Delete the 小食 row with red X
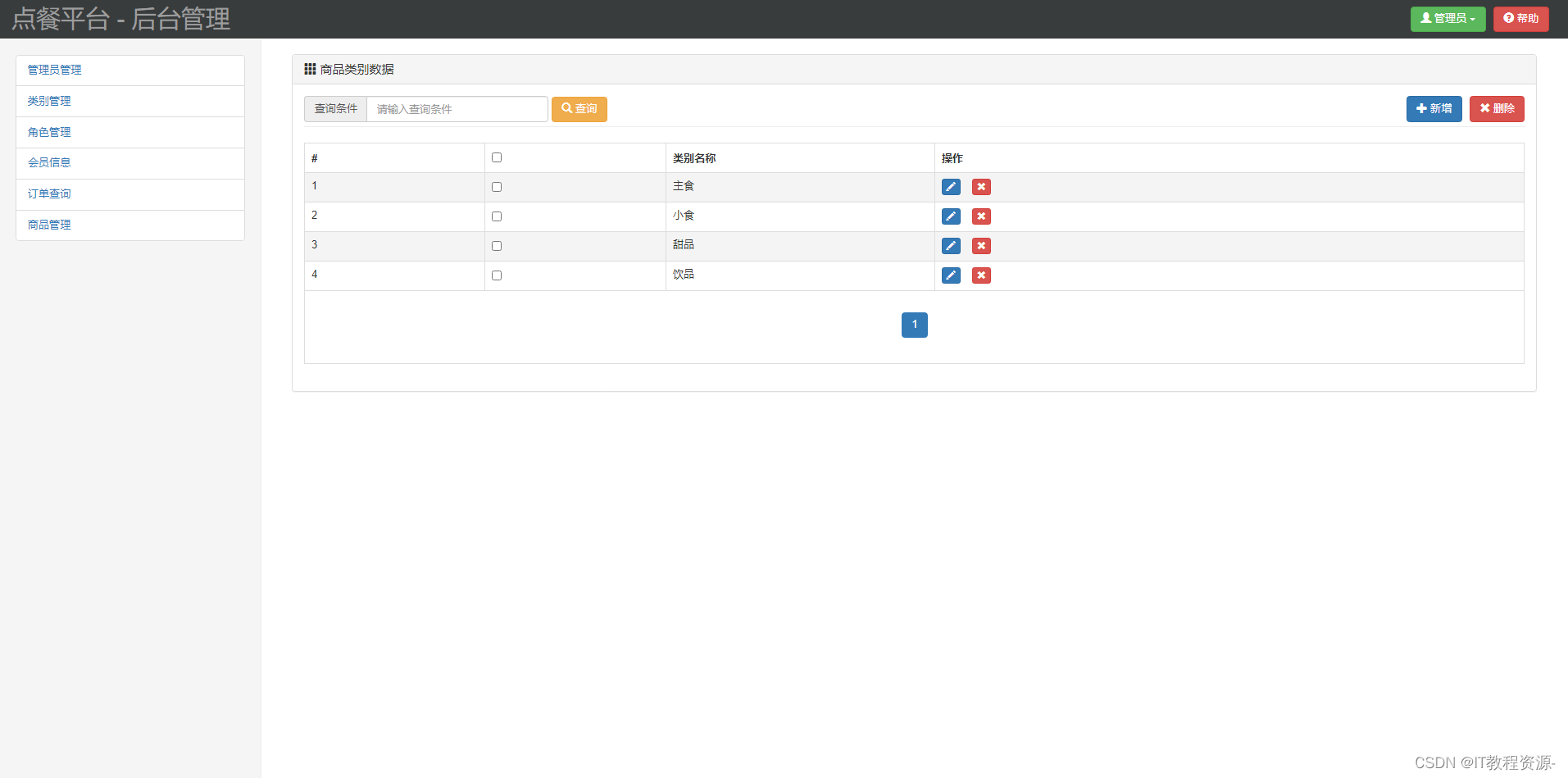Image resolution: width=1568 pixels, height=778 pixels. (x=981, y=216)
